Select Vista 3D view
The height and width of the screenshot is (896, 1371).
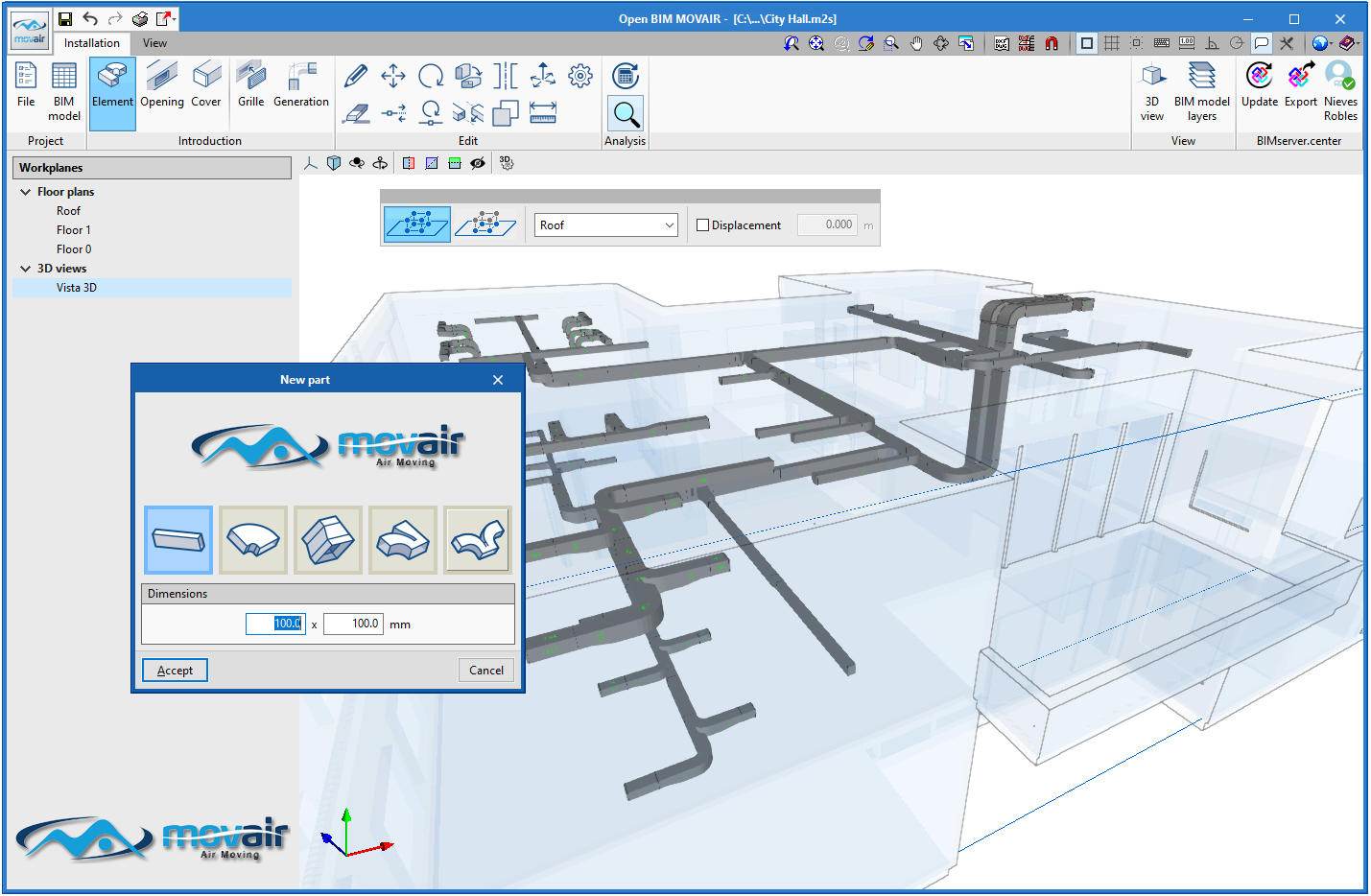pos(77,288)
